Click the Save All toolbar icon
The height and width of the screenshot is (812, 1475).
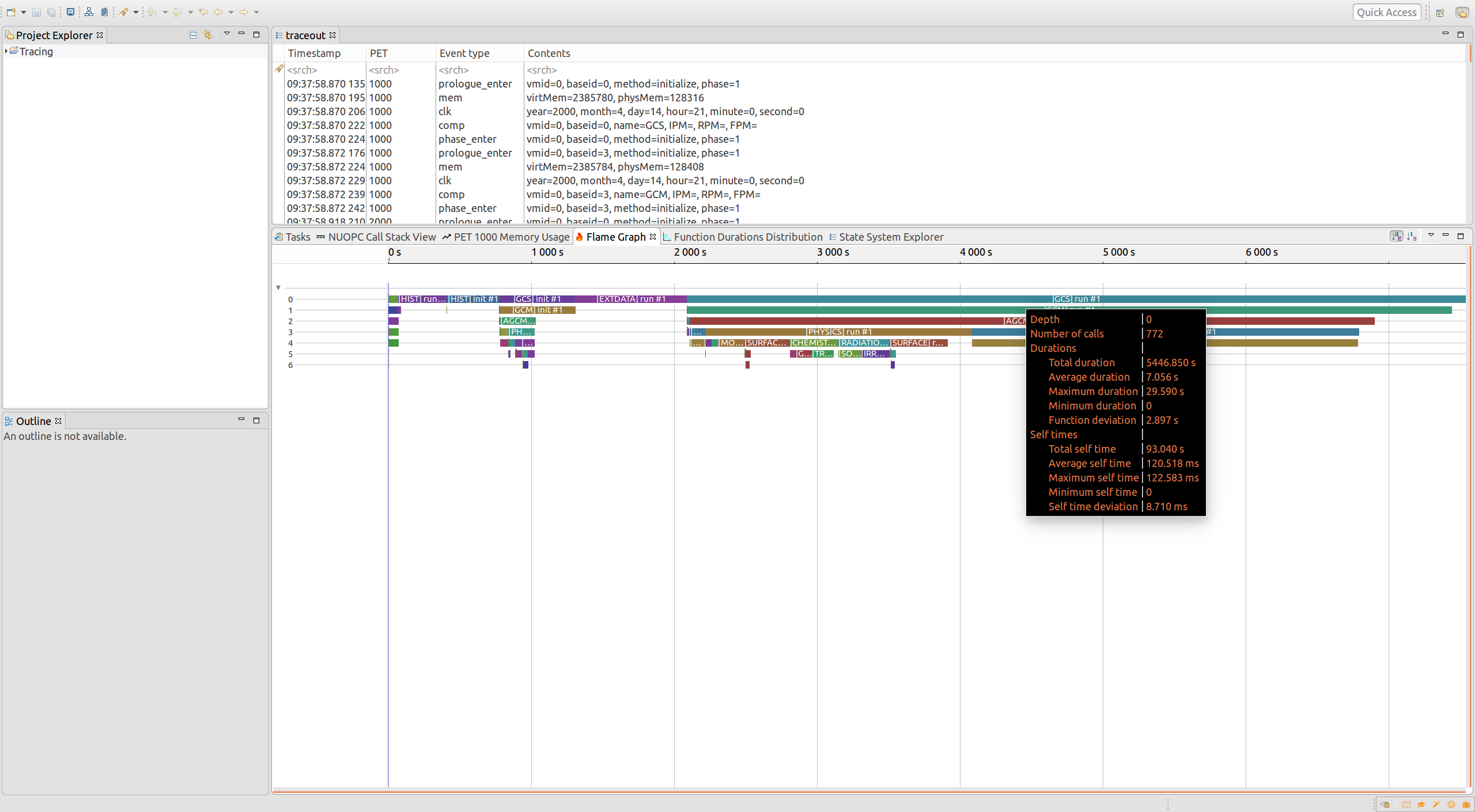[x=51, y=12]
